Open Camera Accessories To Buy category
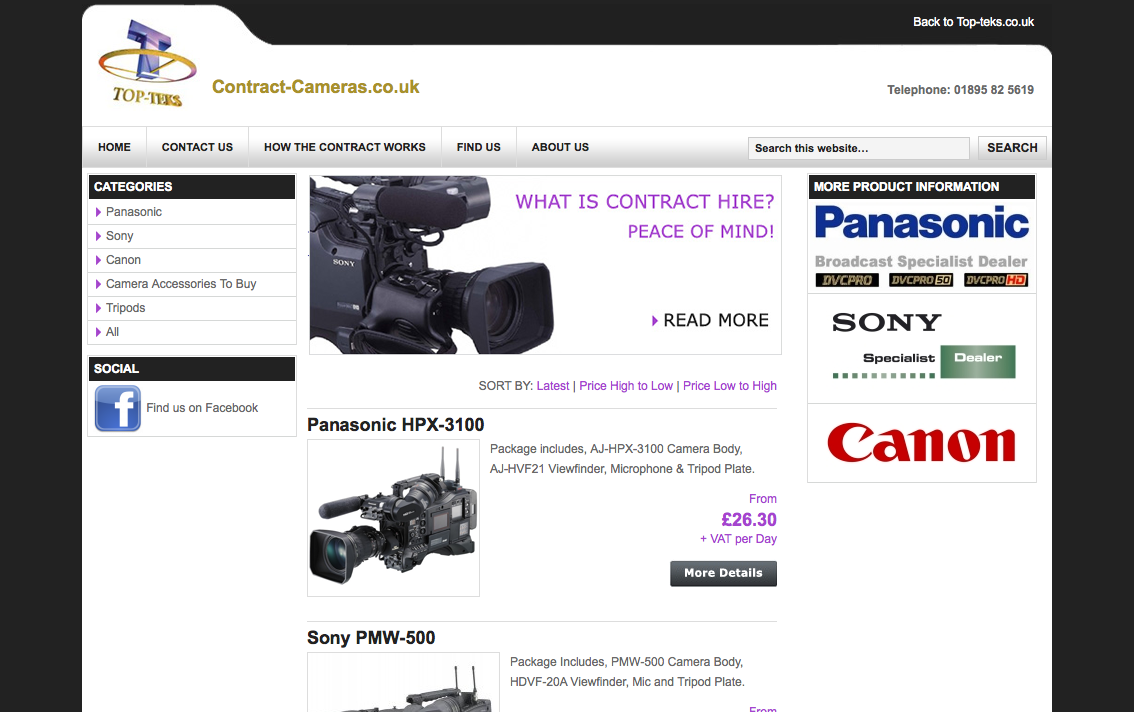 [181, 284]
